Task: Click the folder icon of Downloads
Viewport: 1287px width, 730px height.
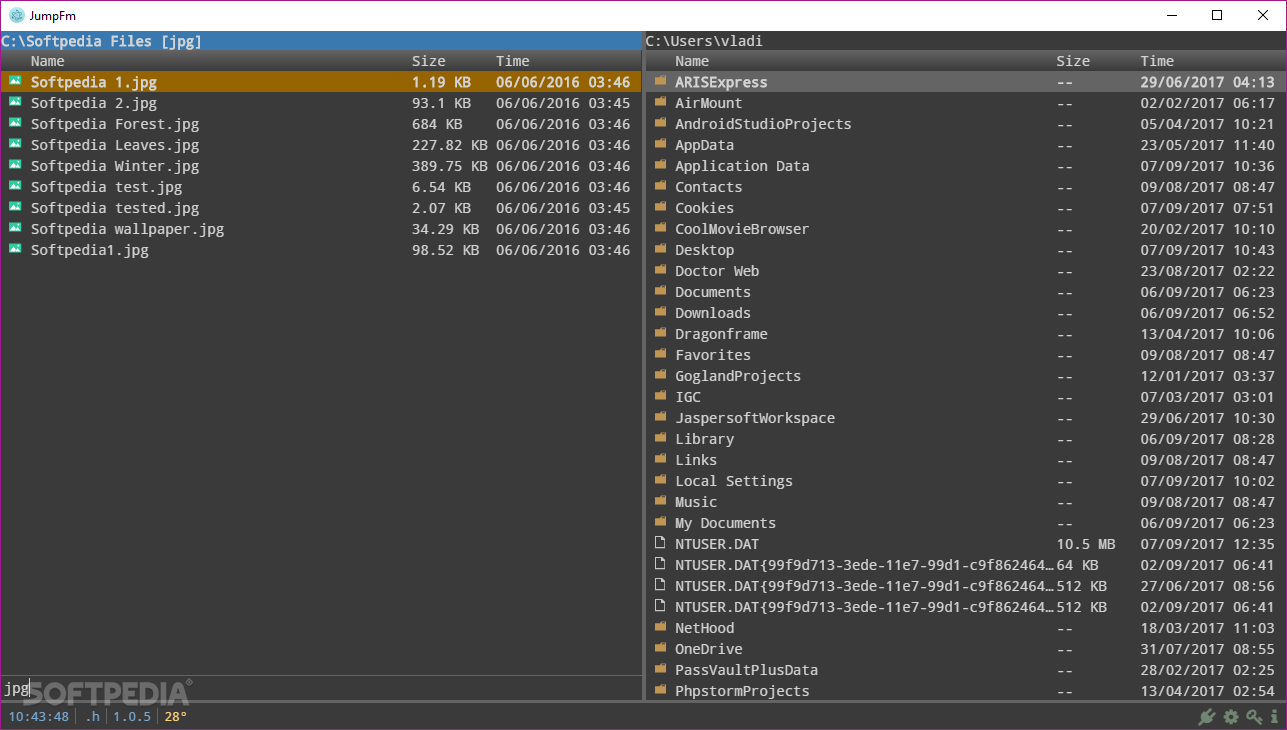Action: (x=660, y=312)
